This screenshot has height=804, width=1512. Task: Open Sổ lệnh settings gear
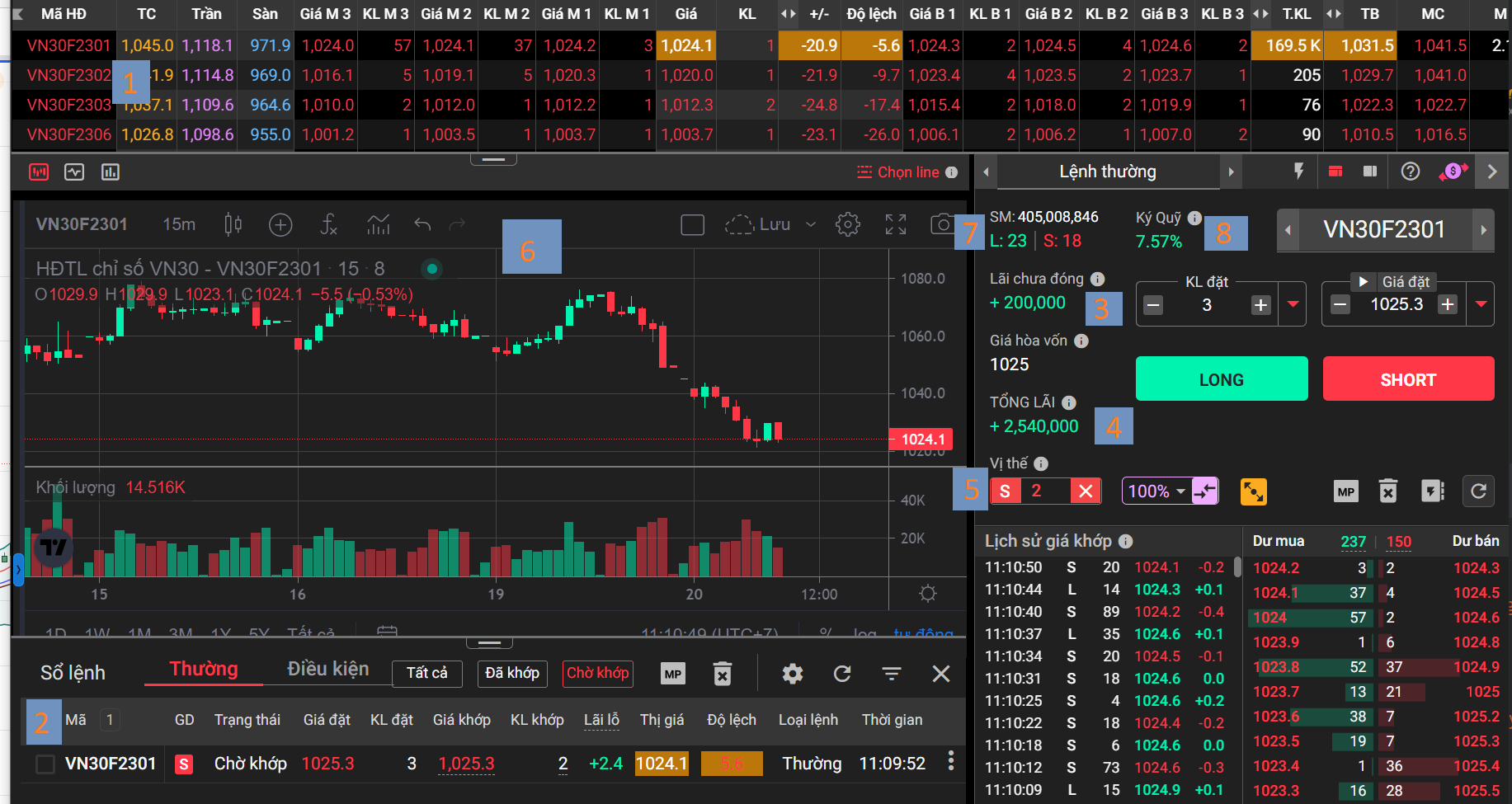pyautogui.click(x=792, y=674)
